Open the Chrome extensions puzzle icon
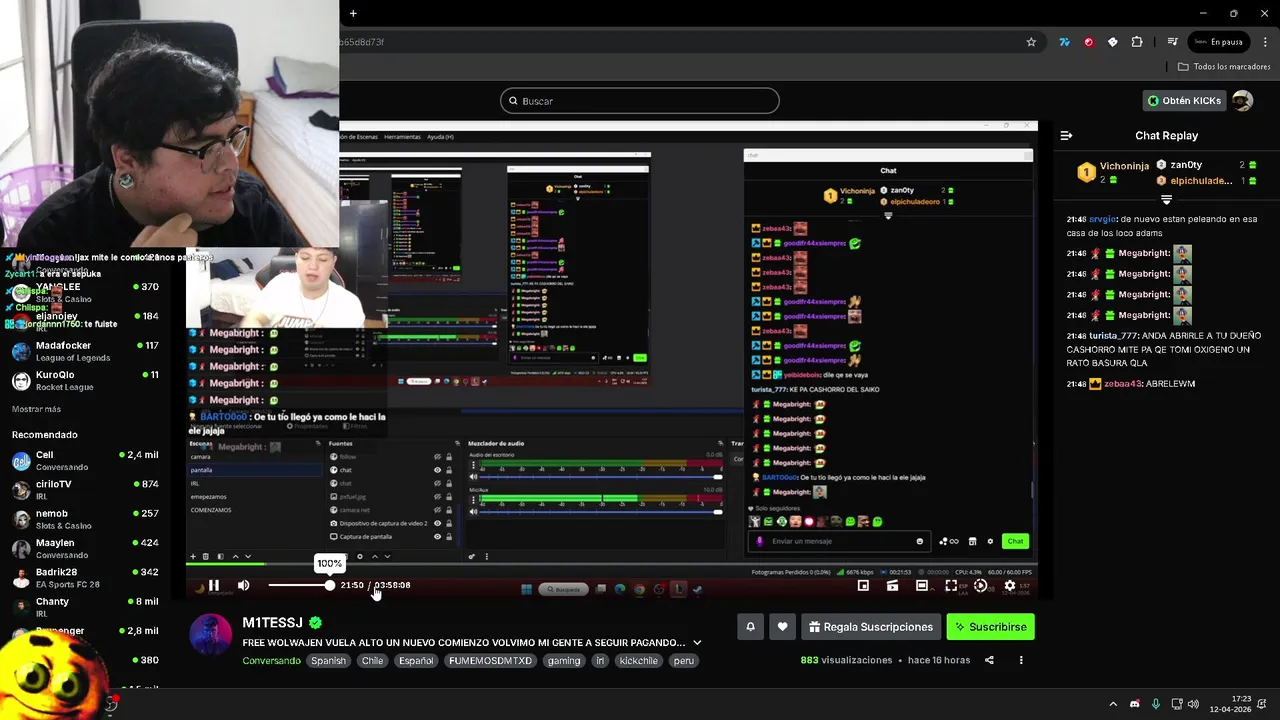 point(1137,42)
